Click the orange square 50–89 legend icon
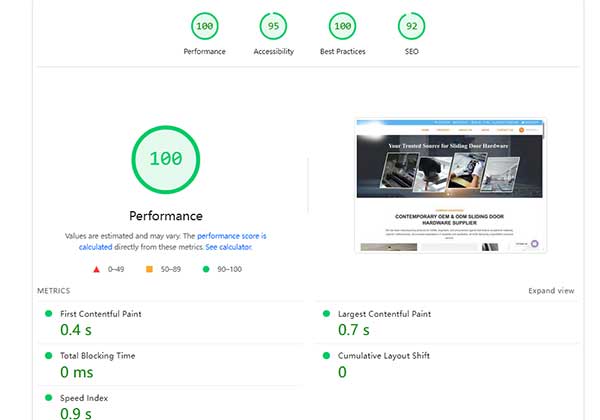The width and height of the screenshot is (600, 420). tap(149, 269)
